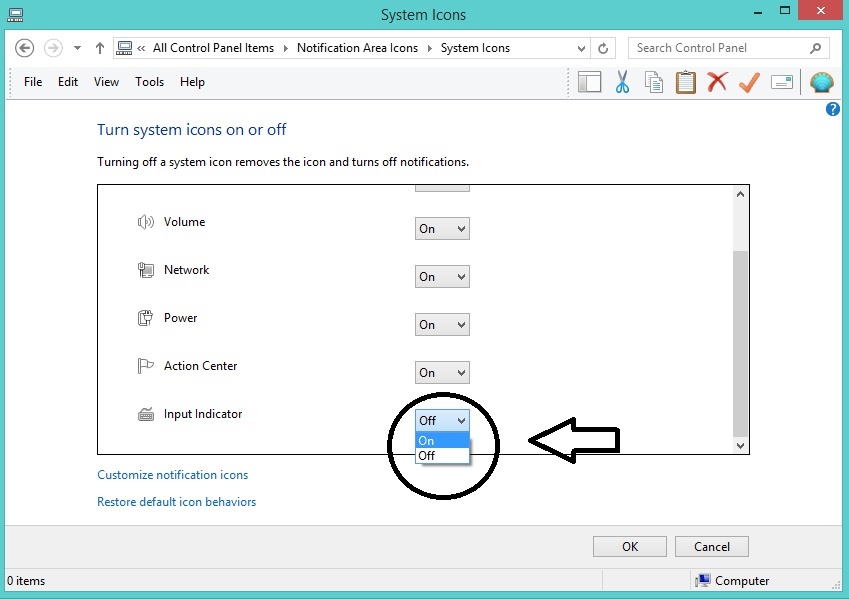The height and width of the screenshot is (599, 849).
Task: Click the Power label
Action: tap(180, 318)
